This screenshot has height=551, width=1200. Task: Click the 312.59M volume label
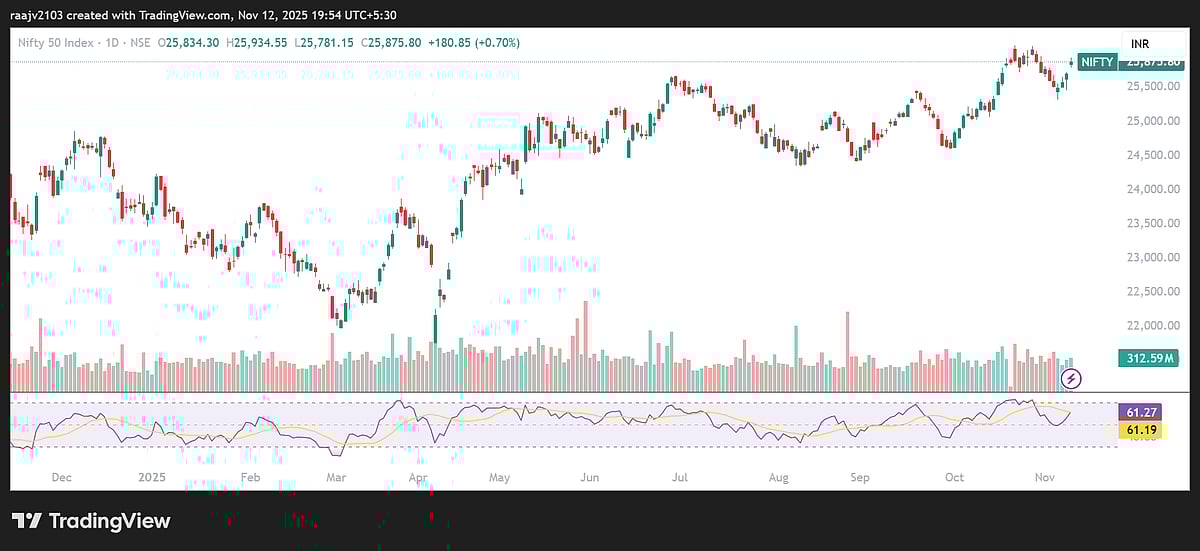pyautogui.click(x=1146, y=358)
